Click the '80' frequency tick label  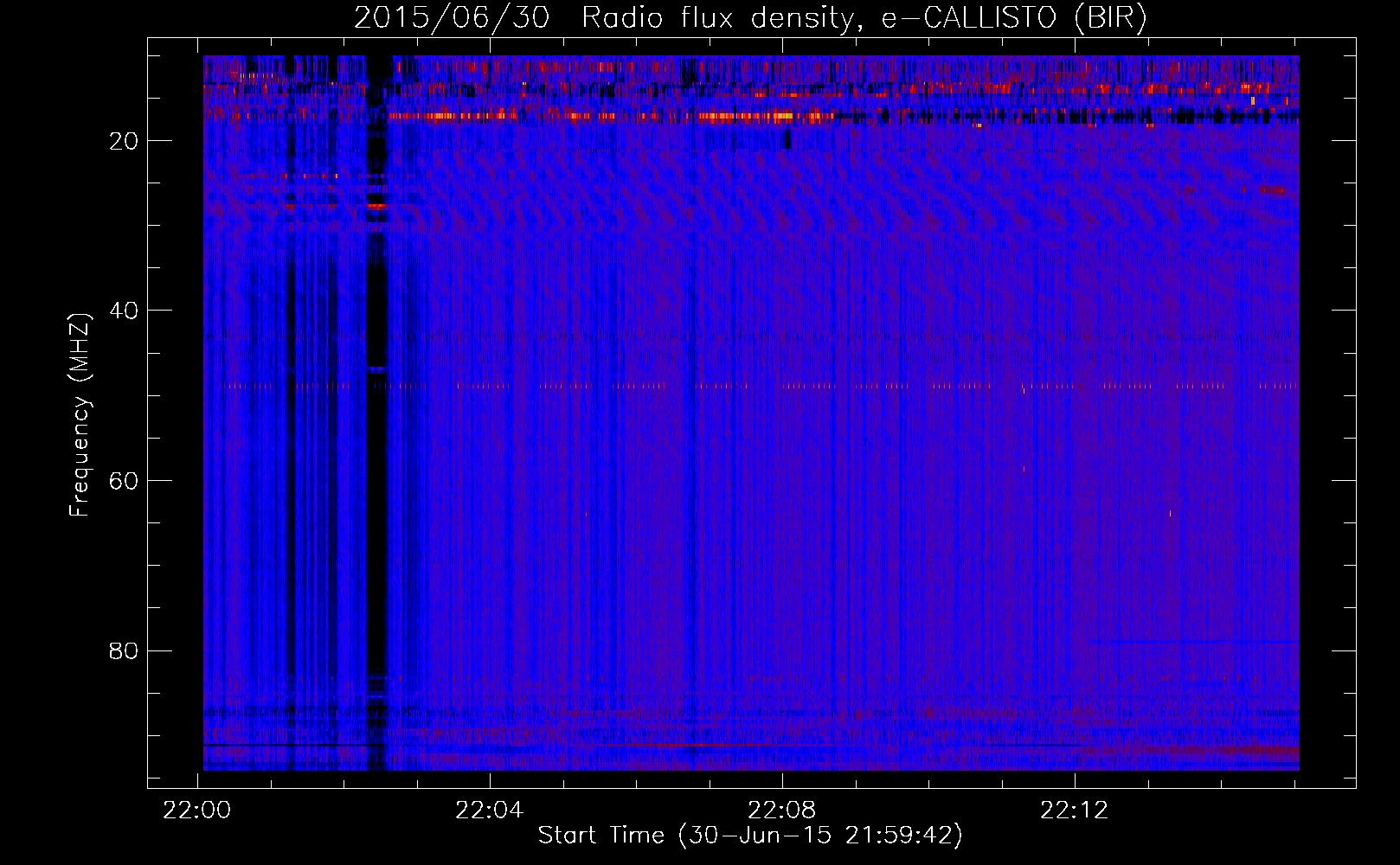[x=124, y=650]
